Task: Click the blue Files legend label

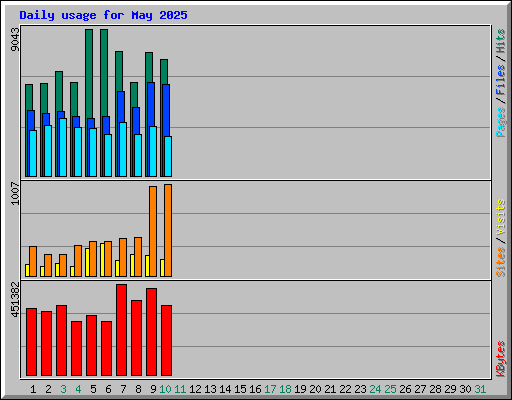Action: (x=501, y=80)
